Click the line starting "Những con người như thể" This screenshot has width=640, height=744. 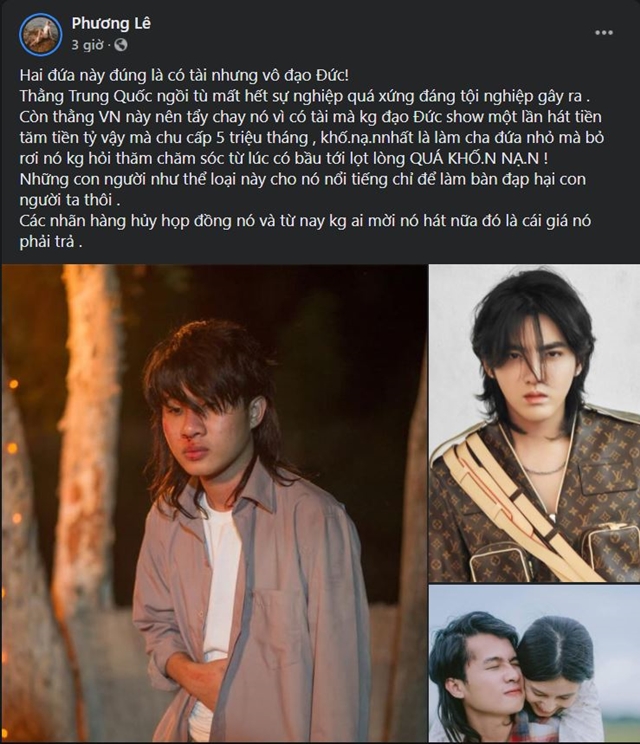coord(303,180)
